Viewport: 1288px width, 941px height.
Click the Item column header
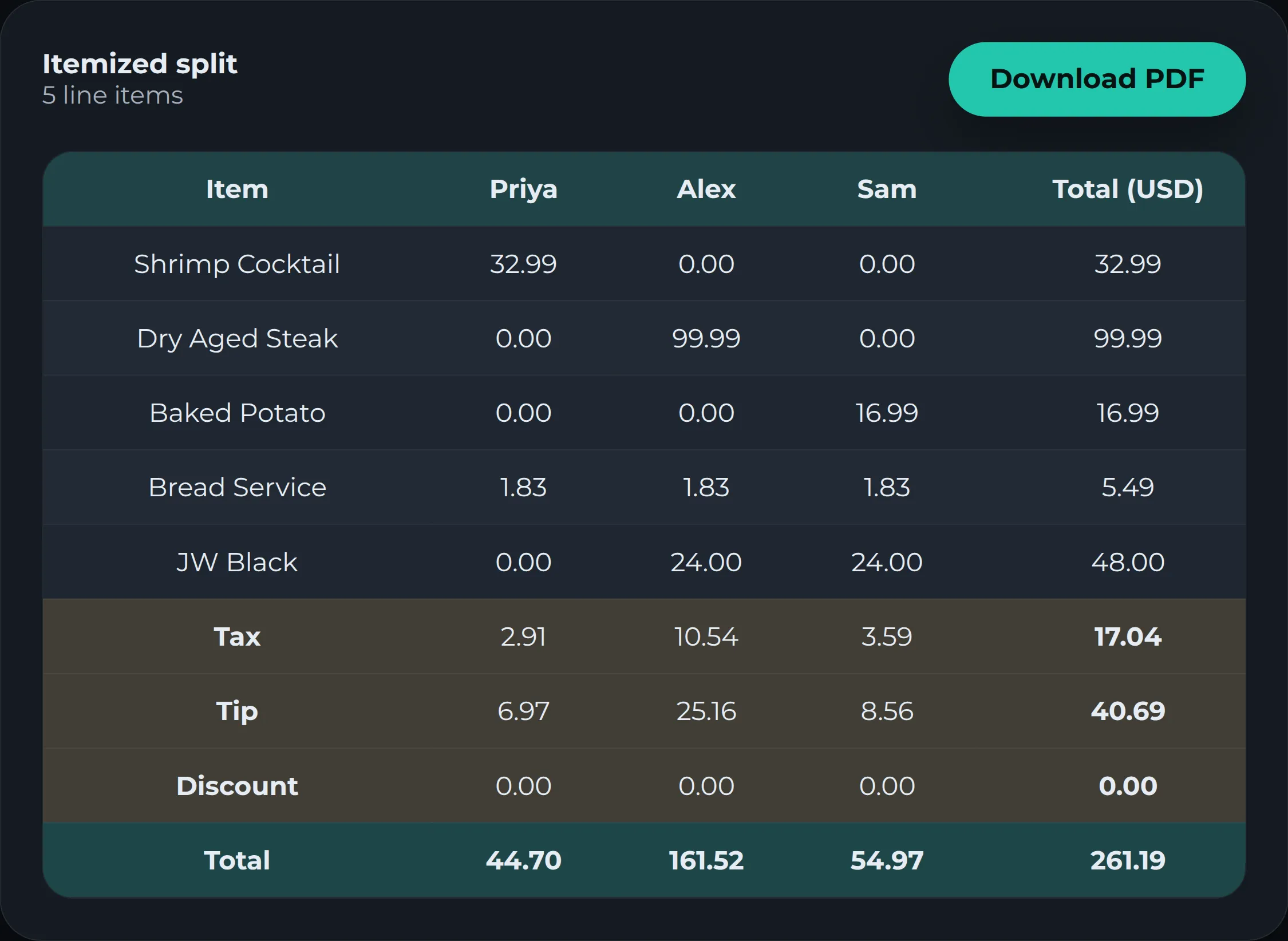(237, 189)
